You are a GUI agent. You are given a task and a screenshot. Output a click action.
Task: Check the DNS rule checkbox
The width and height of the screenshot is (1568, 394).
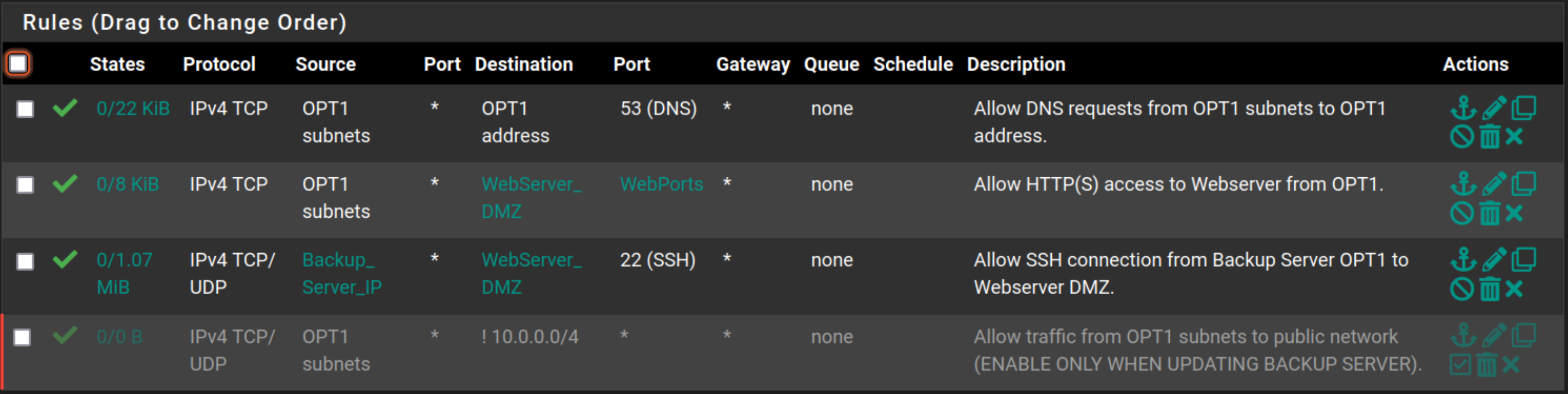[x=25, y=109]
